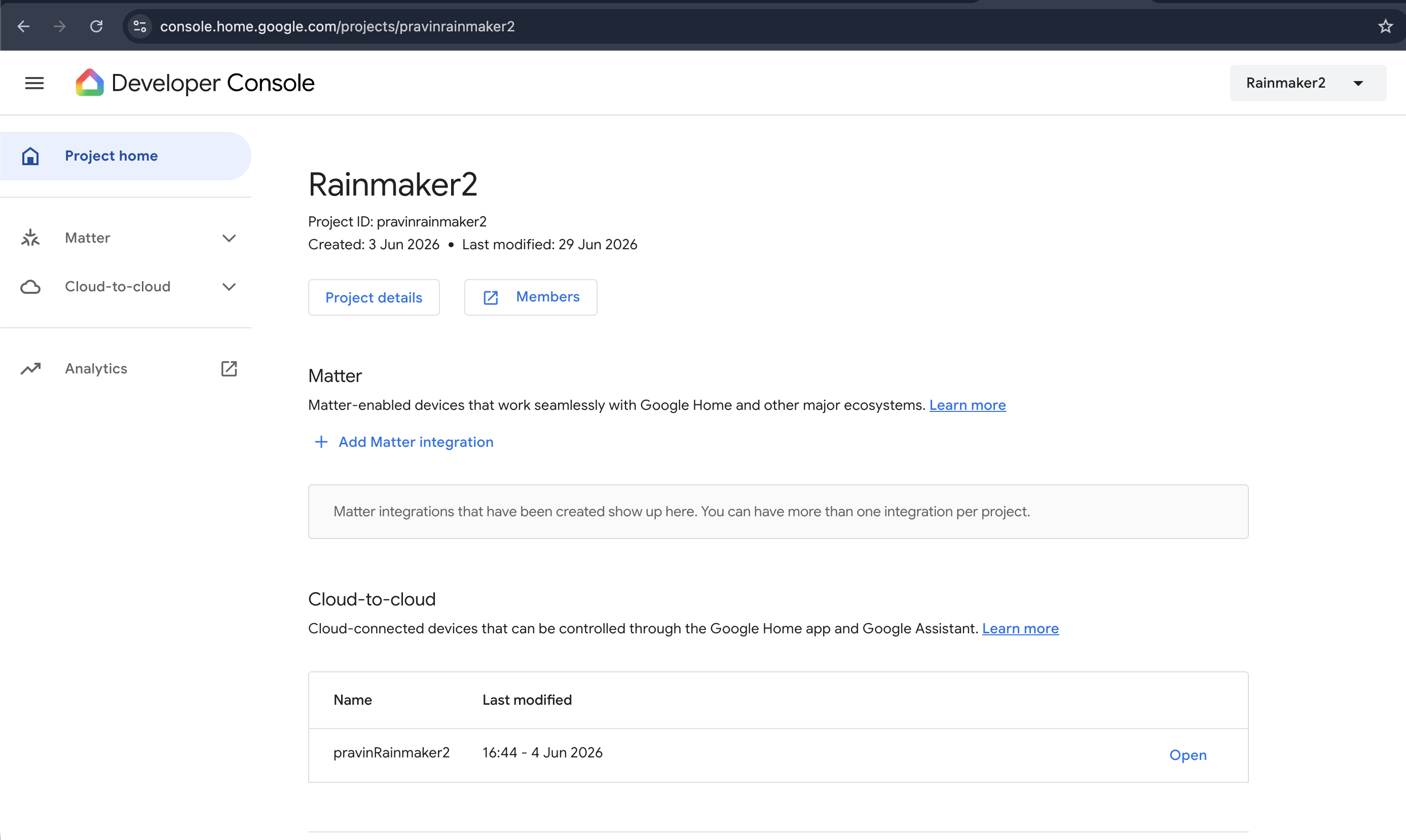Click Last modified 29 Jun 2026 text

click(x=550, y=245)
